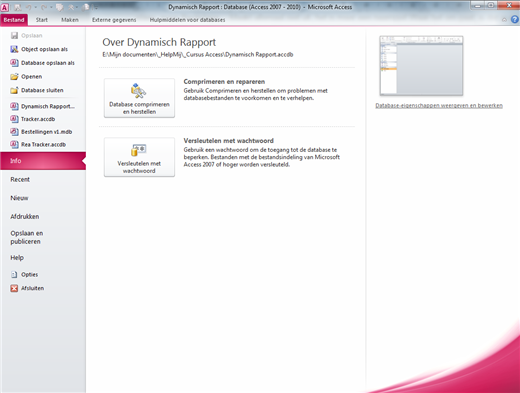Click the save icon in quick access toolbar

point(17,7)
